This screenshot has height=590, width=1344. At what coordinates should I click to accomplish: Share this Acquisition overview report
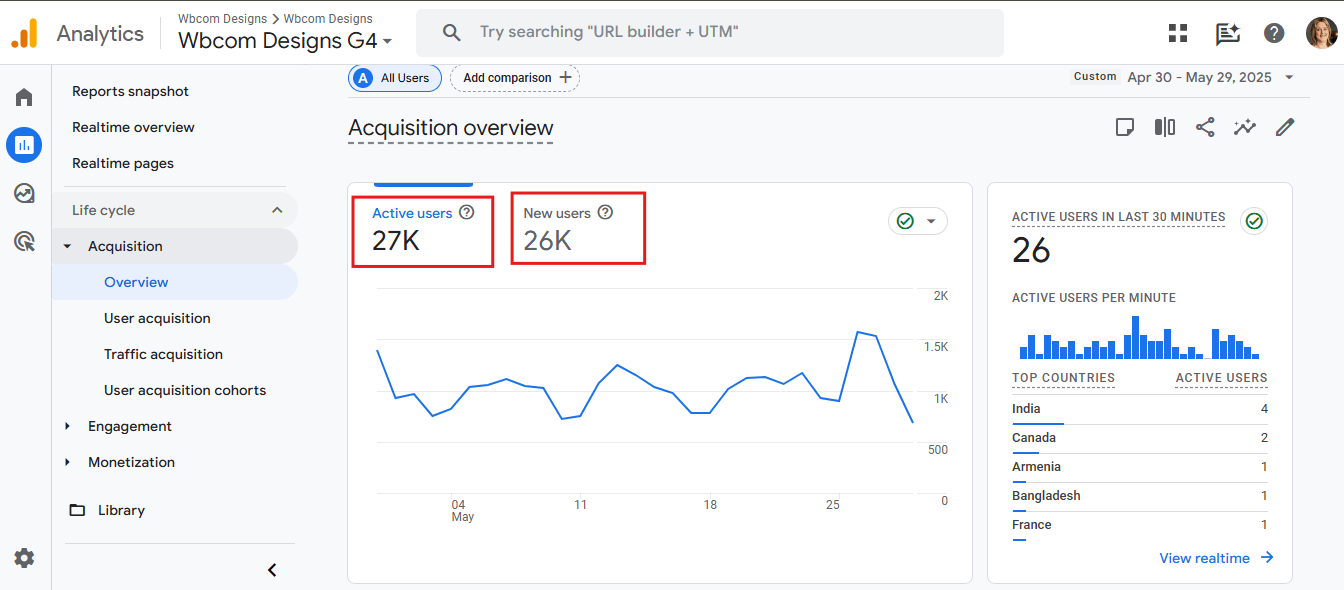(1205, 127)
